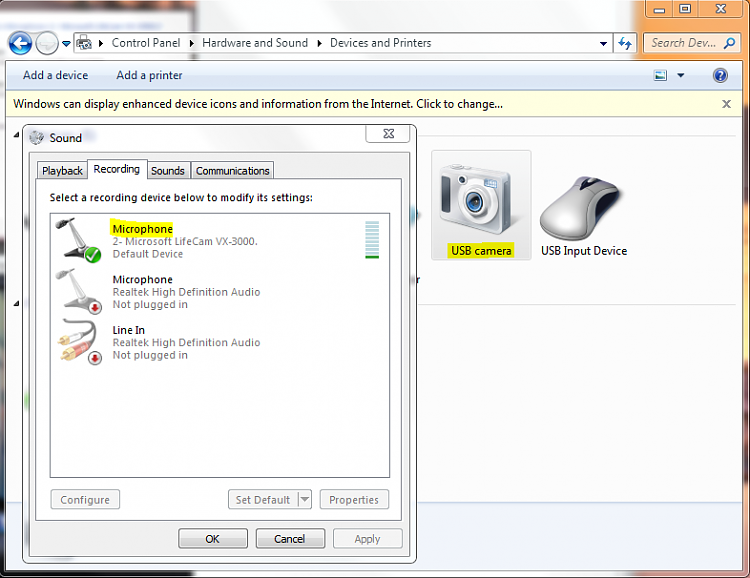This screenshot has height=578, width=750.
Task: Expand the arrow after Control Panel breadcrumb
Action: 191,43
